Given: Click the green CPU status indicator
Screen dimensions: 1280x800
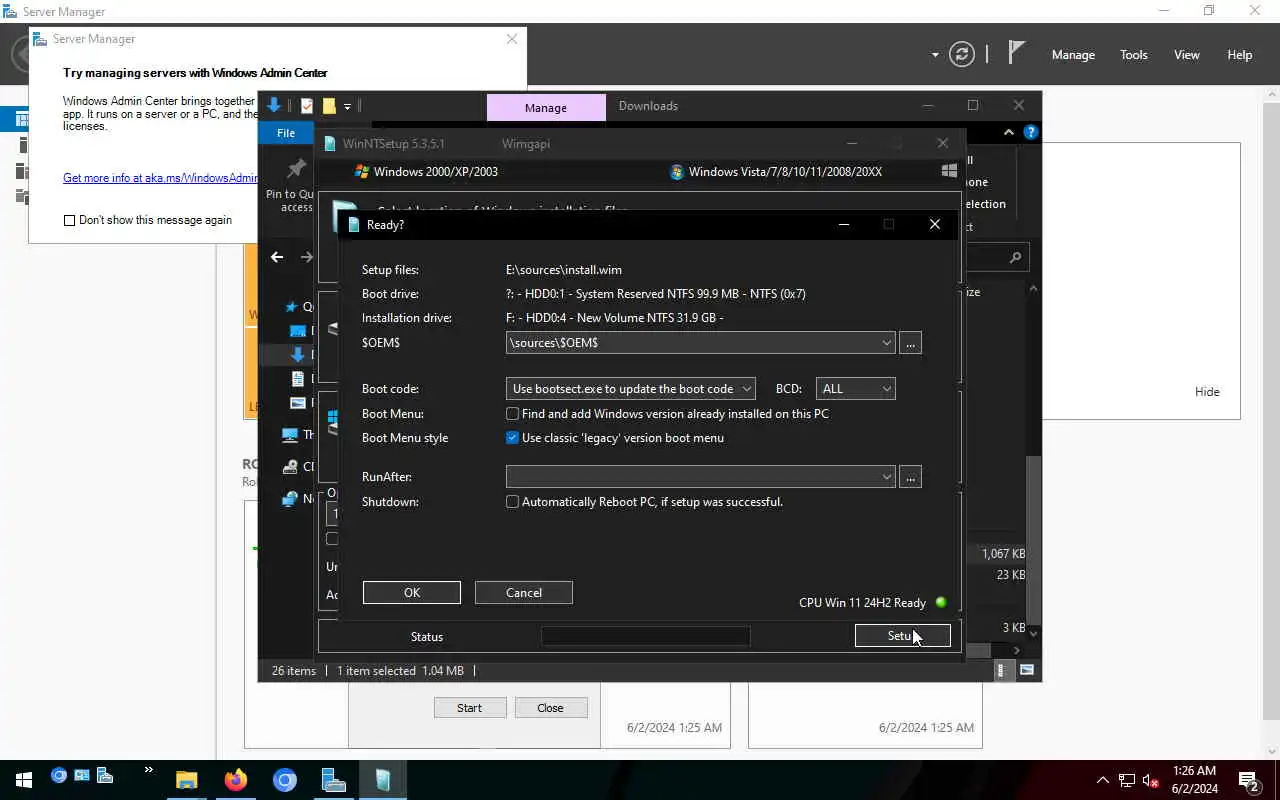Looking at the screenshot, I should (x=940, y=602).
